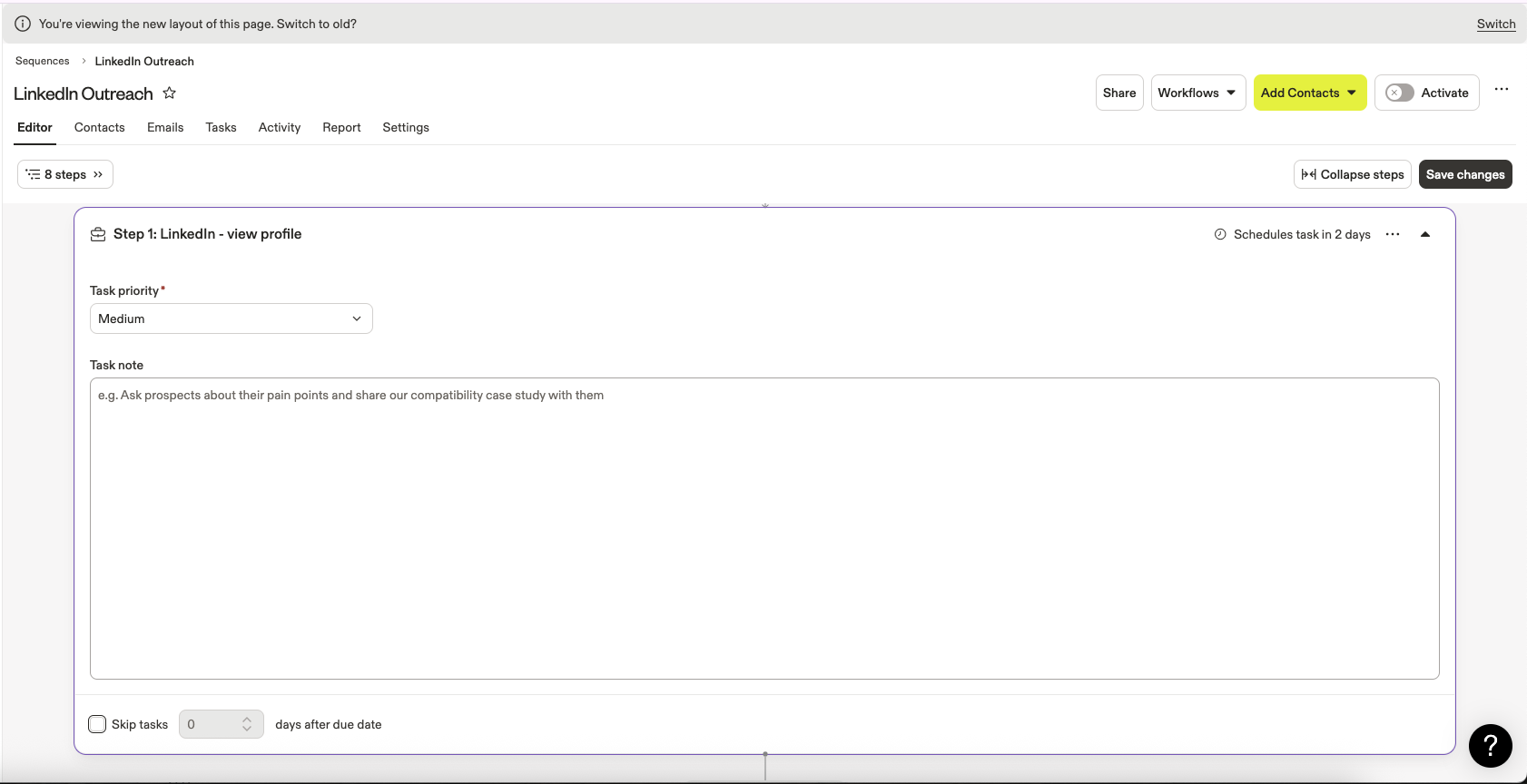Open the Task priority Medium dropdown

tap(232, 318)
